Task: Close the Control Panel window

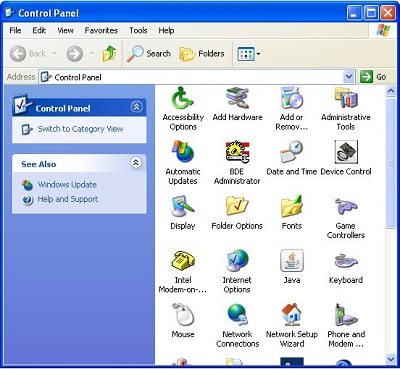Action: coord(388,13)
